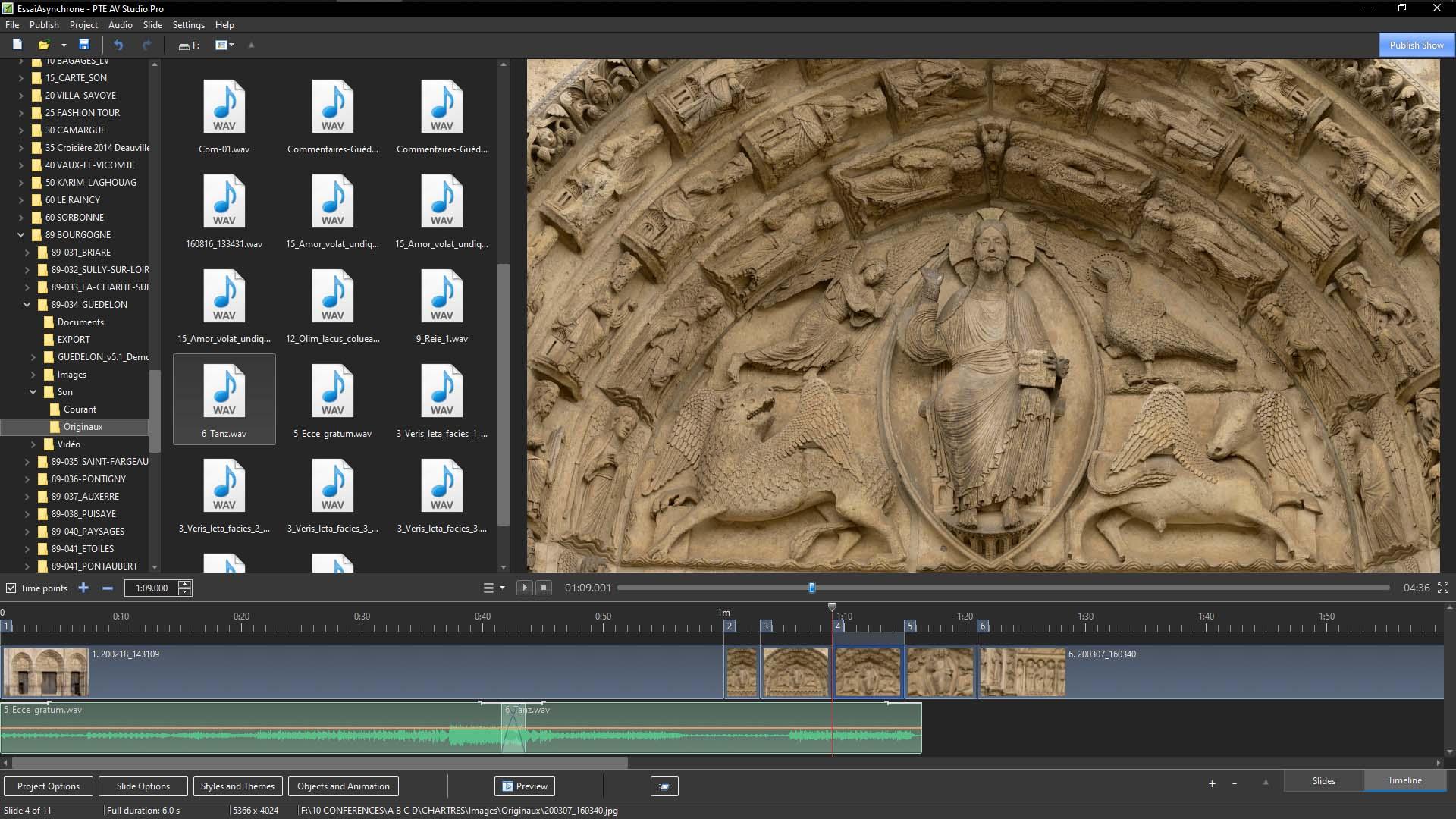Switch to Timeline view tab

point(1404,780)
